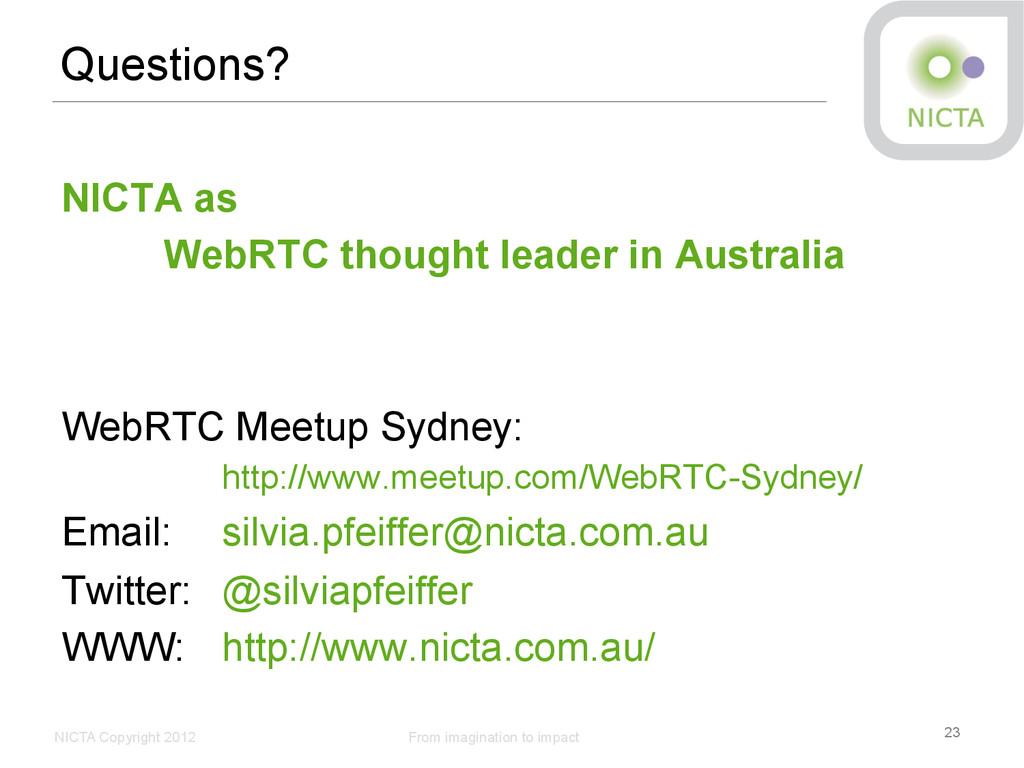Open the @silviapfeiffer Twitter handle
1024x768 pixels.
coord(347,592)
